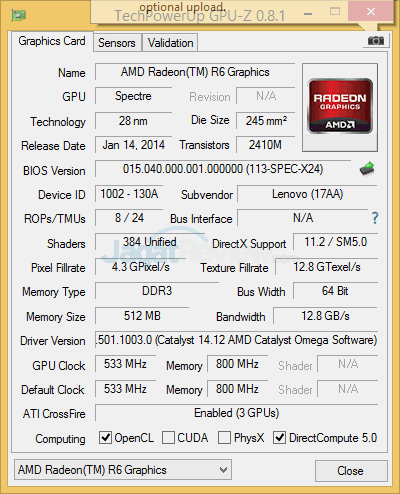Viewport: 400px width, 494px height.
Task: Maximize the GPU-Z window
Action: point(335,12)
